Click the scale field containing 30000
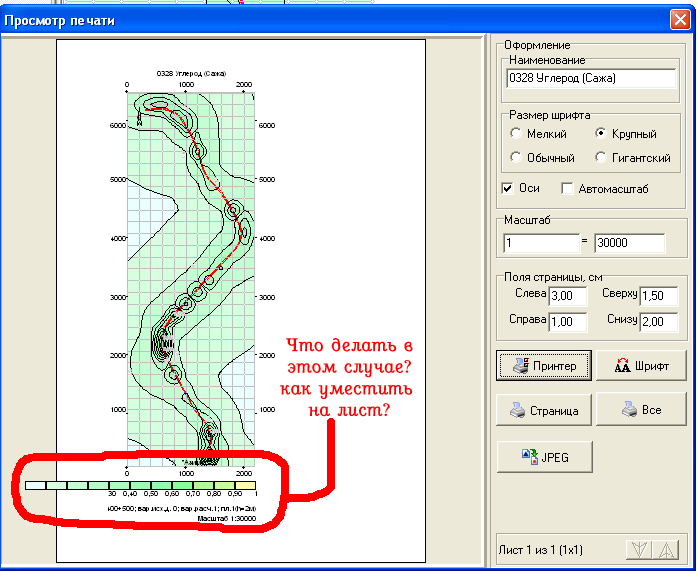 (629, 243)
